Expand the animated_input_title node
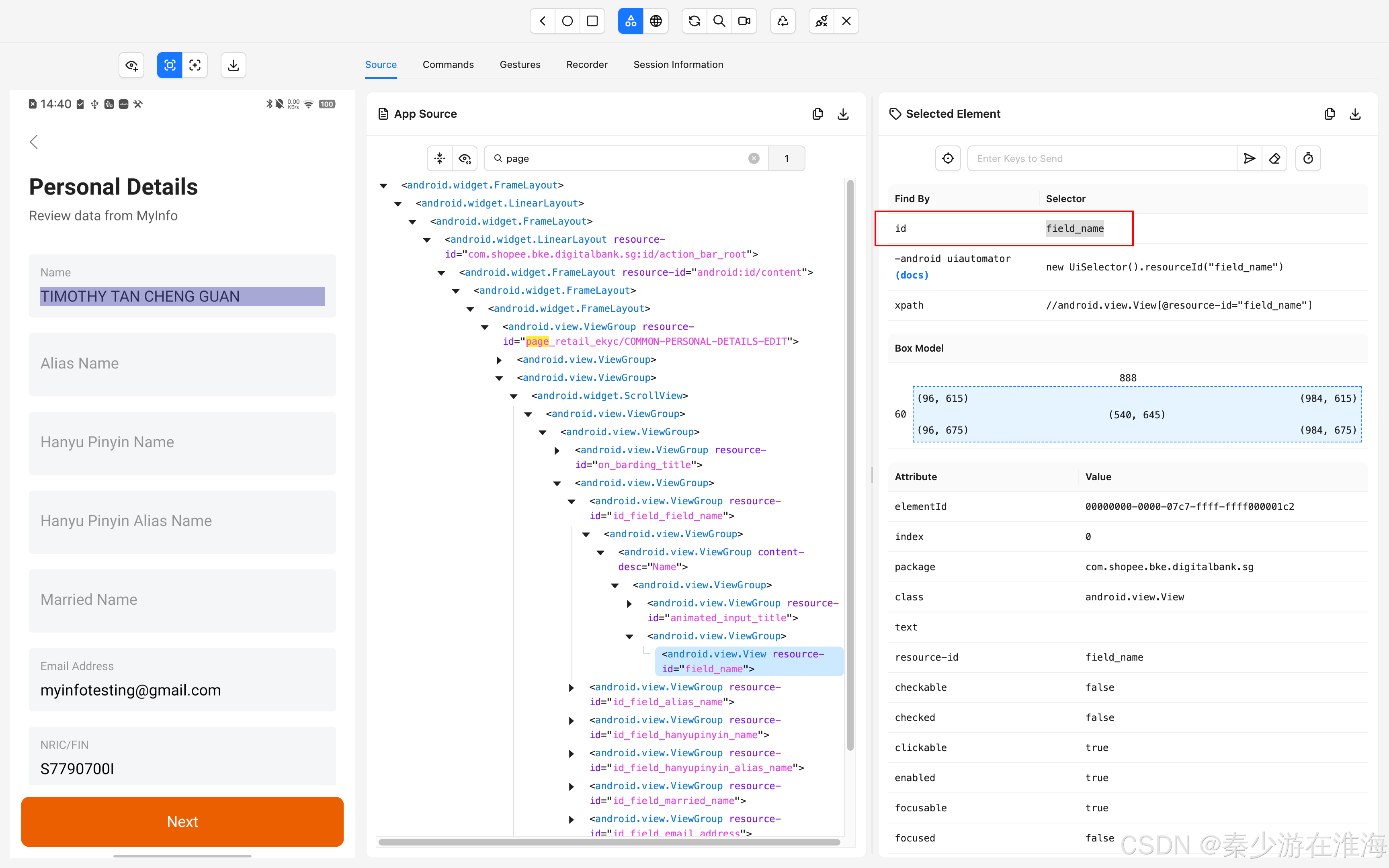This screenshot has width=1389, height=868. [630, 604]
